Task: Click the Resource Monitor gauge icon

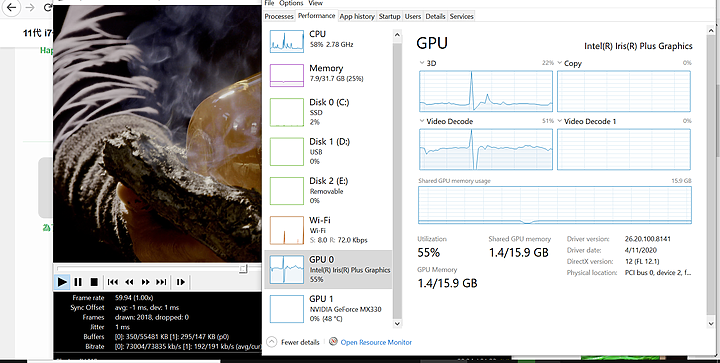Action: pos(333,341)
